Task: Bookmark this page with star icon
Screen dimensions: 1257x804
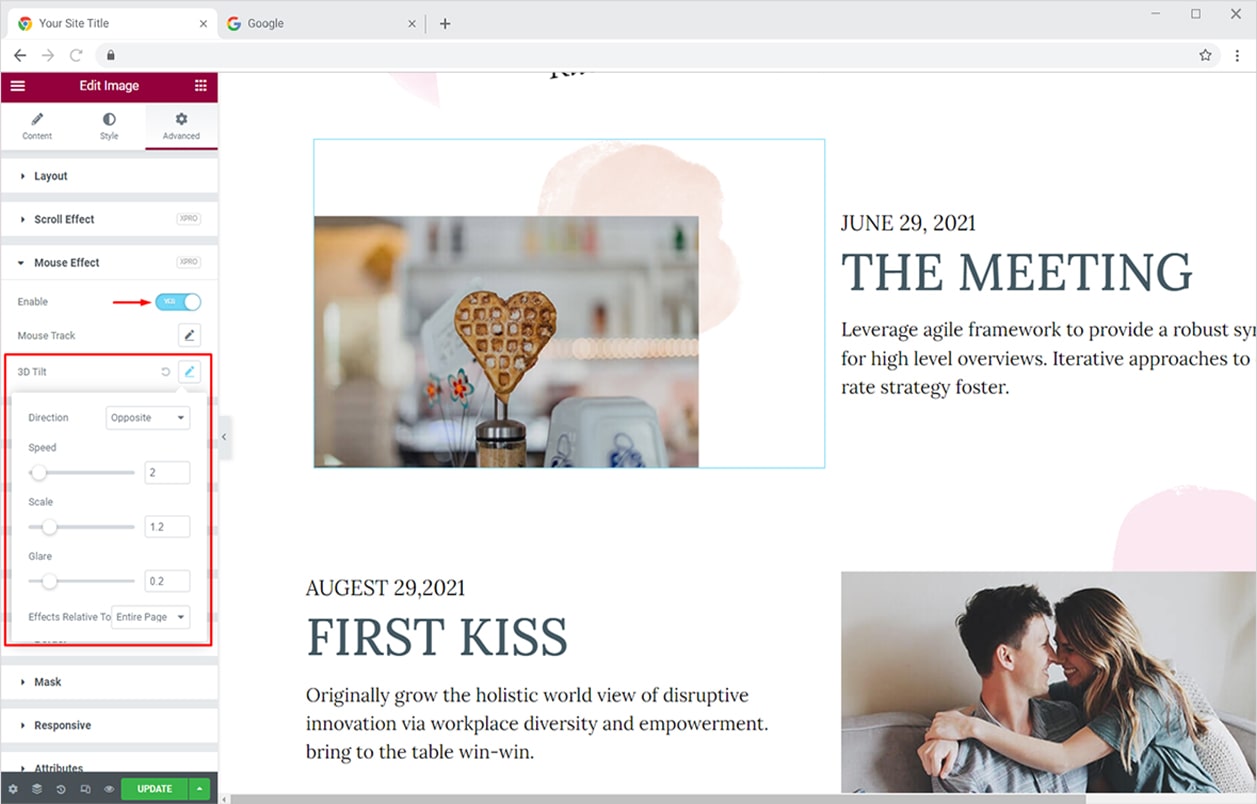Action: coord(1205,55)
